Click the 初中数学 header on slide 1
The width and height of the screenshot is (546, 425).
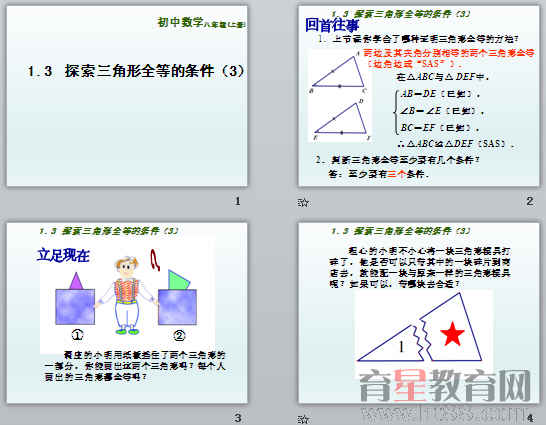(x=180, y=22)
